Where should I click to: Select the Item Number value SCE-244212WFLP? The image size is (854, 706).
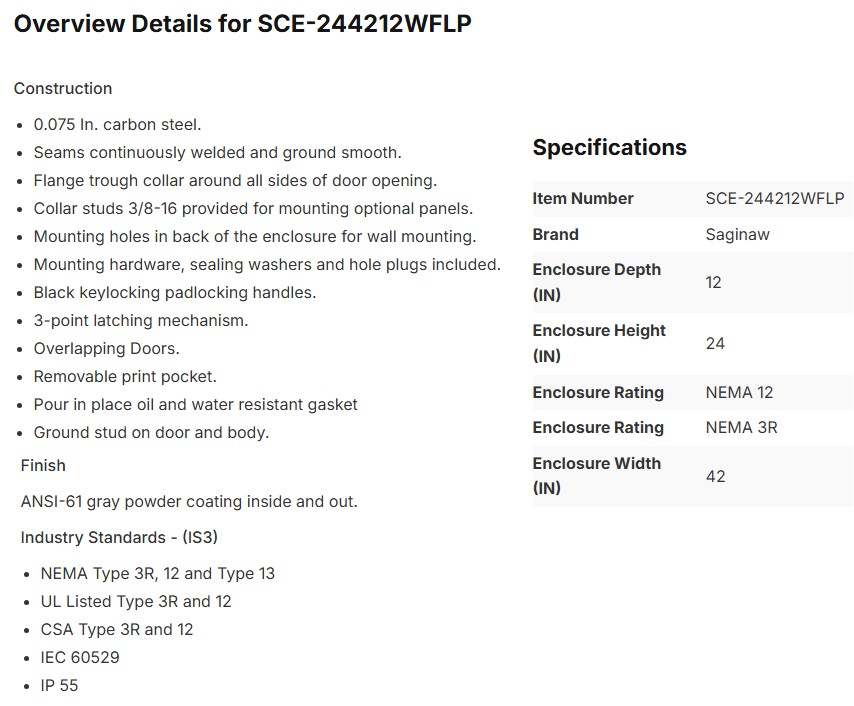[774, 198]
